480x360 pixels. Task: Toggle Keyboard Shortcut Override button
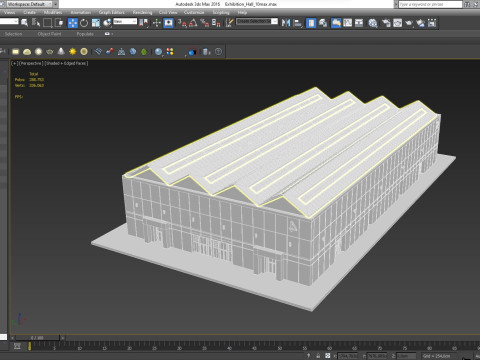coord(169,23)
